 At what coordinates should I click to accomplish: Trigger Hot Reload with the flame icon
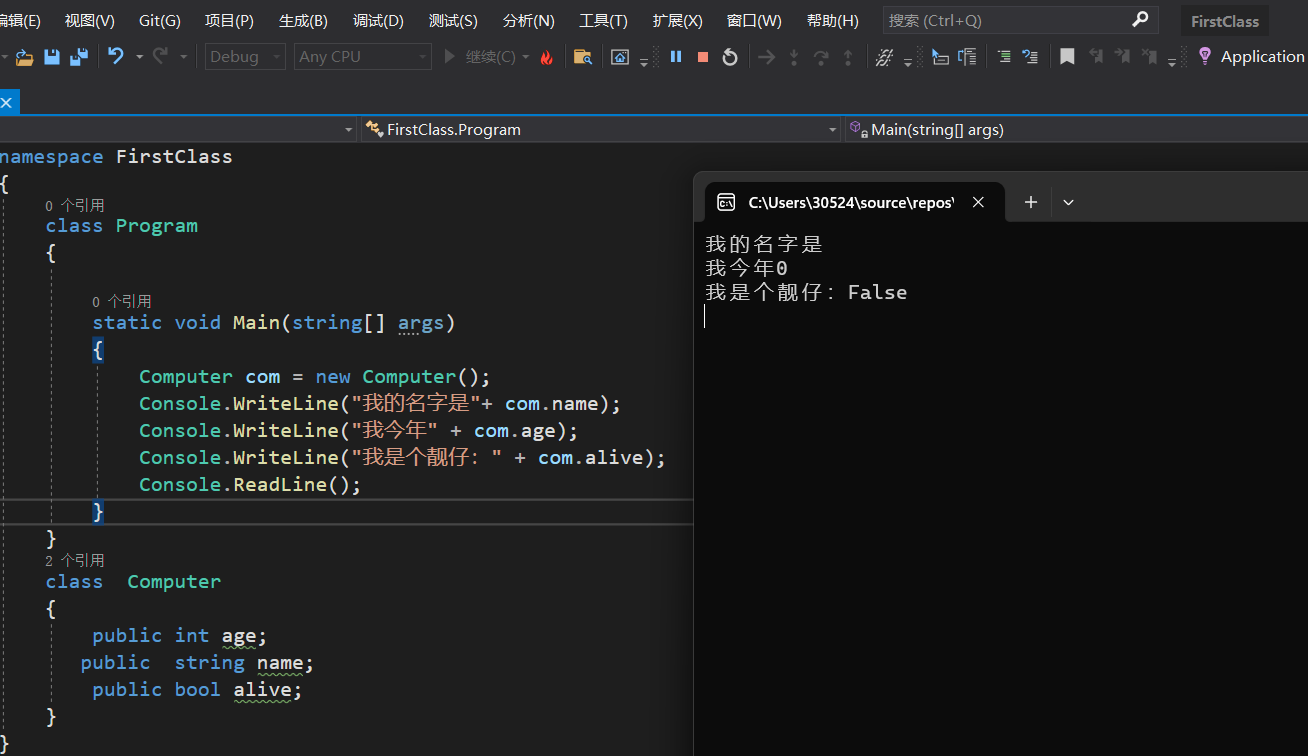(x=546, y=57)
